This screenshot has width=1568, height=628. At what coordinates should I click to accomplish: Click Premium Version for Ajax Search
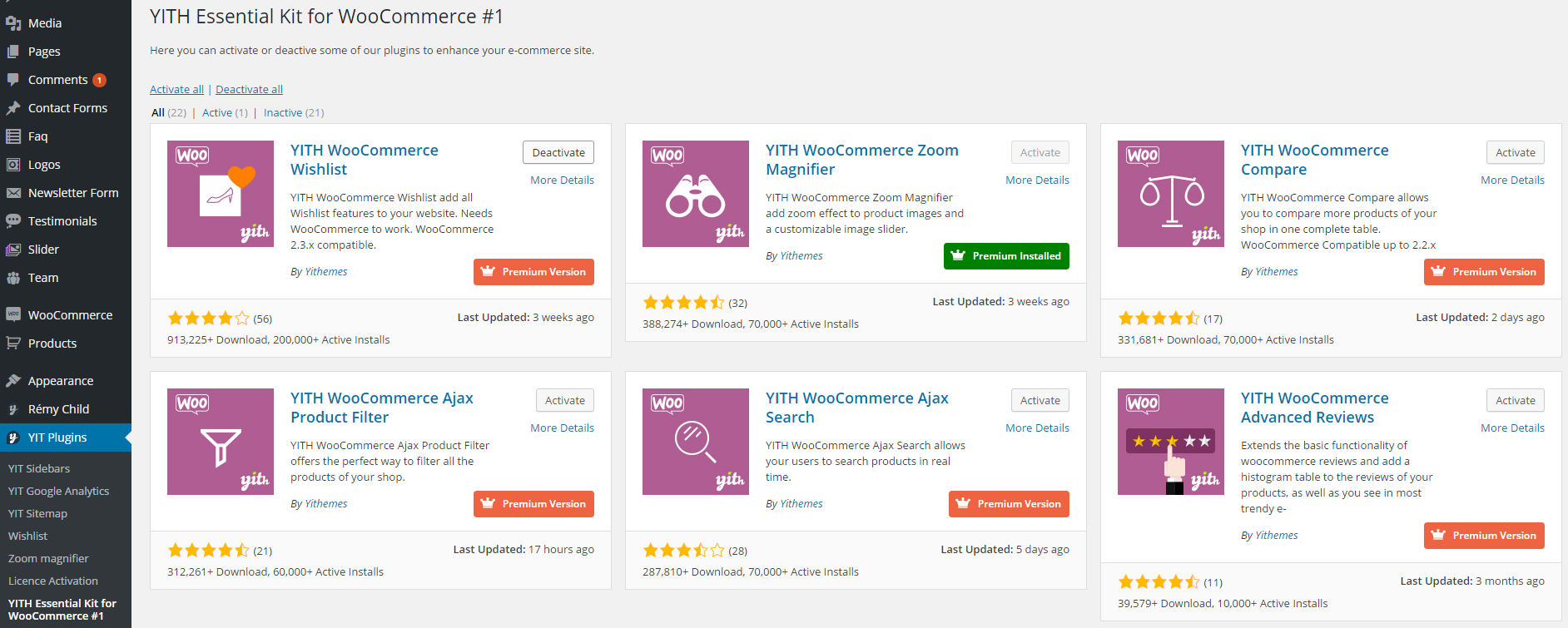click(x=1009, y=504)
